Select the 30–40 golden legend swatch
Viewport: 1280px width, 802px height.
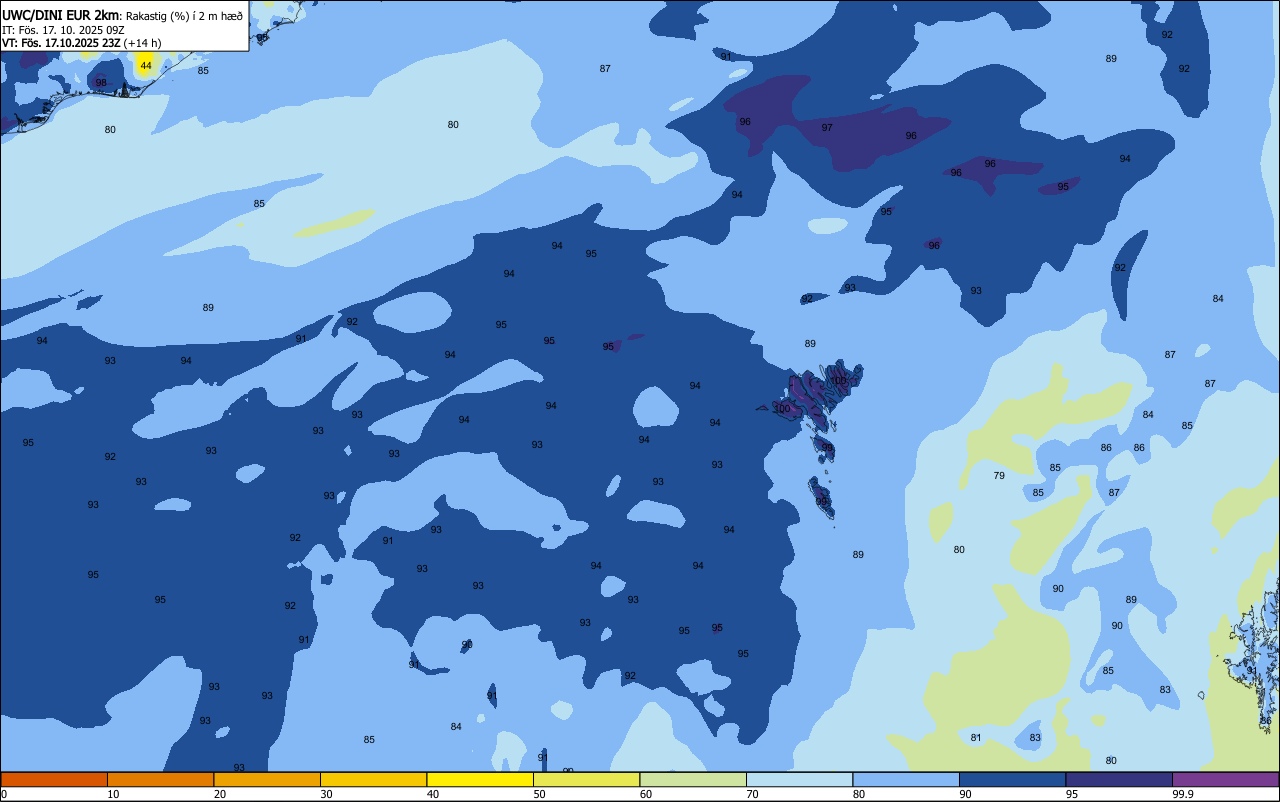[373, 779]
